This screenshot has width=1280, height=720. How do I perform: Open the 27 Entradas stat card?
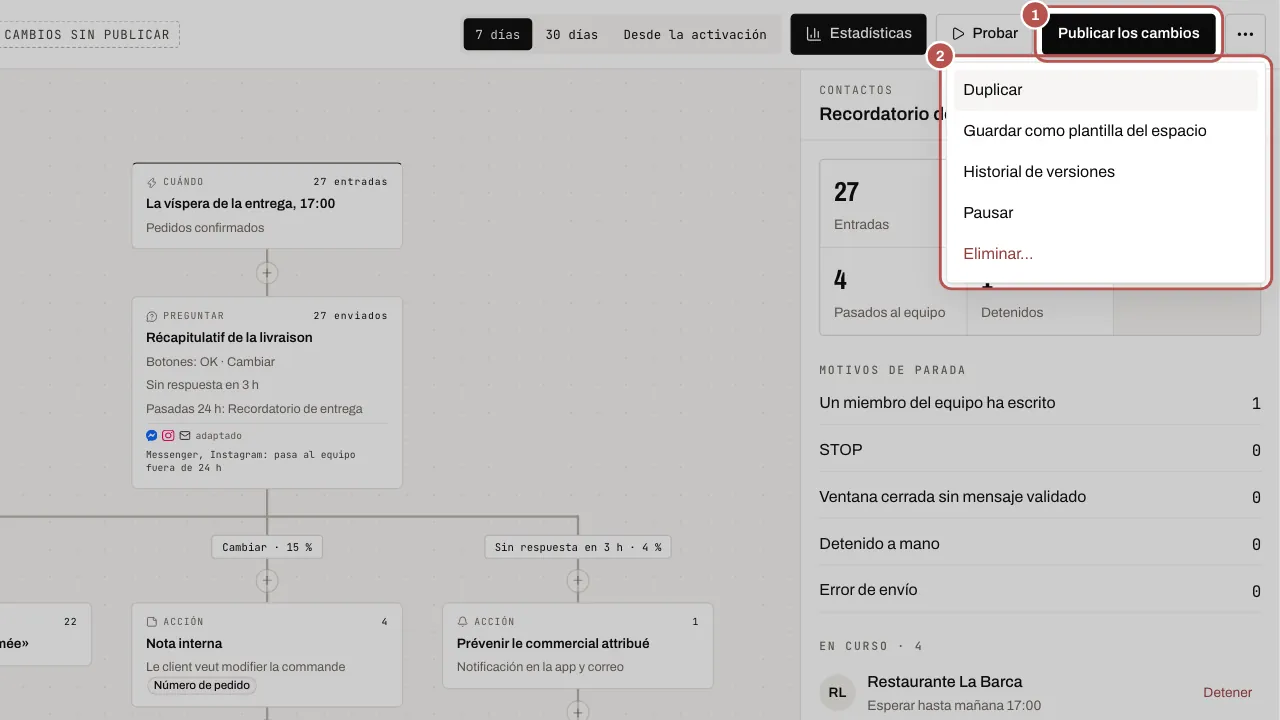893,204
